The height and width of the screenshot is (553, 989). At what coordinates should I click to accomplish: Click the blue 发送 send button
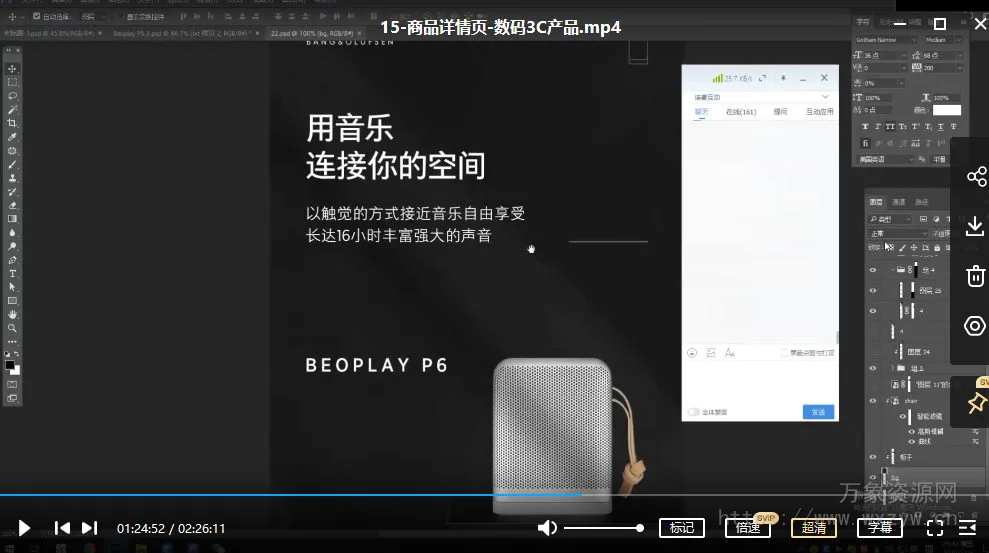click(x=817, y=412)
